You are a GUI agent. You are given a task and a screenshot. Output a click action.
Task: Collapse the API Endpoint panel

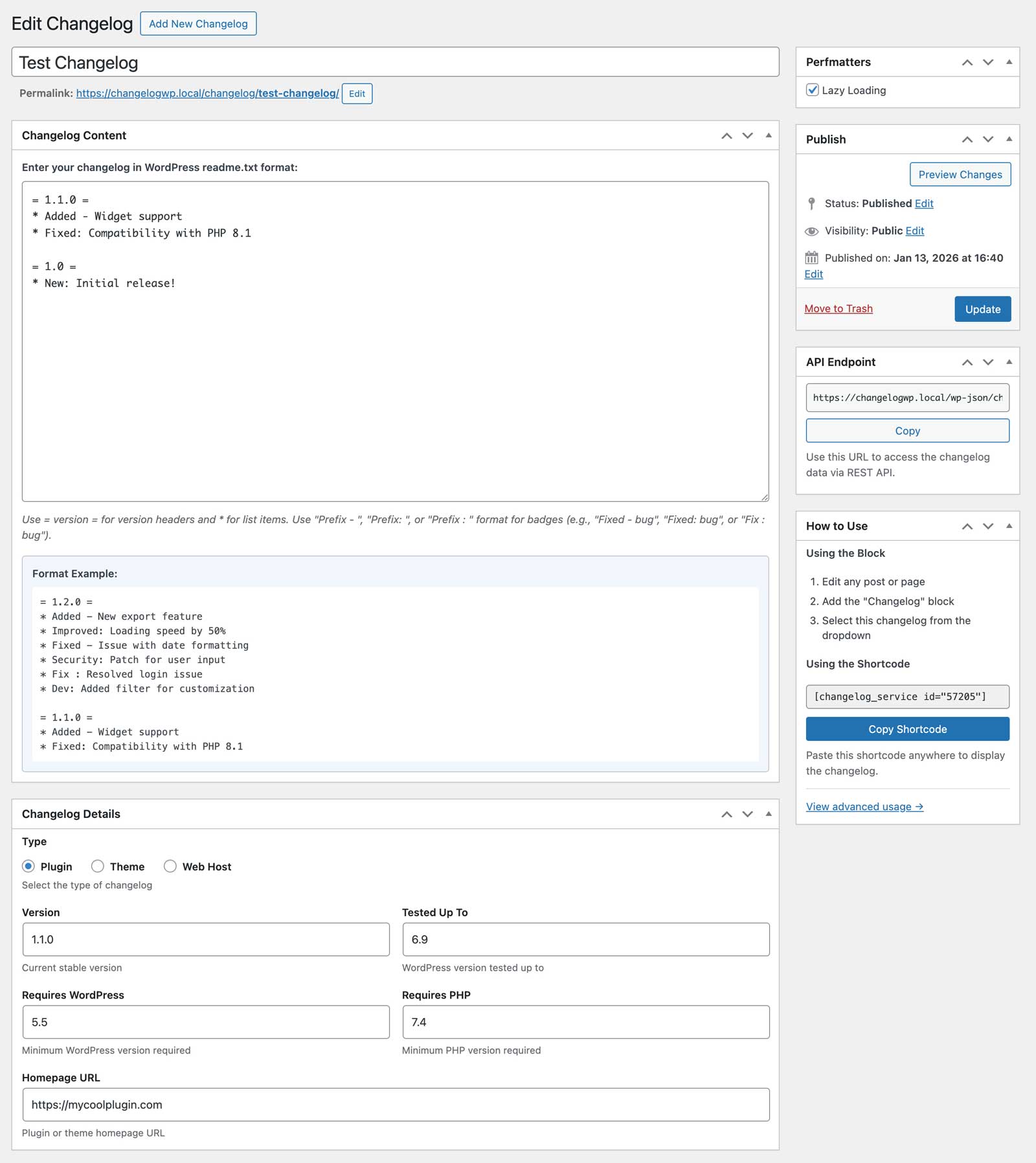tap(1009, 362)
